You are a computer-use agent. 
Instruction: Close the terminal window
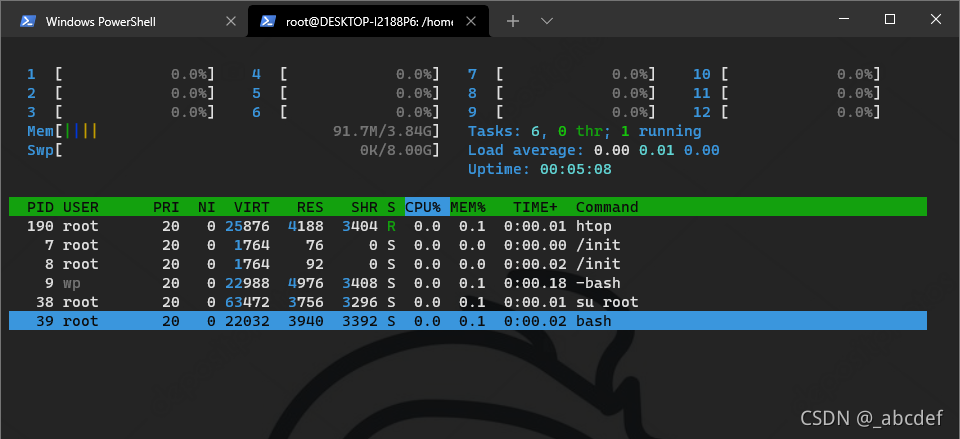(936, 20)
